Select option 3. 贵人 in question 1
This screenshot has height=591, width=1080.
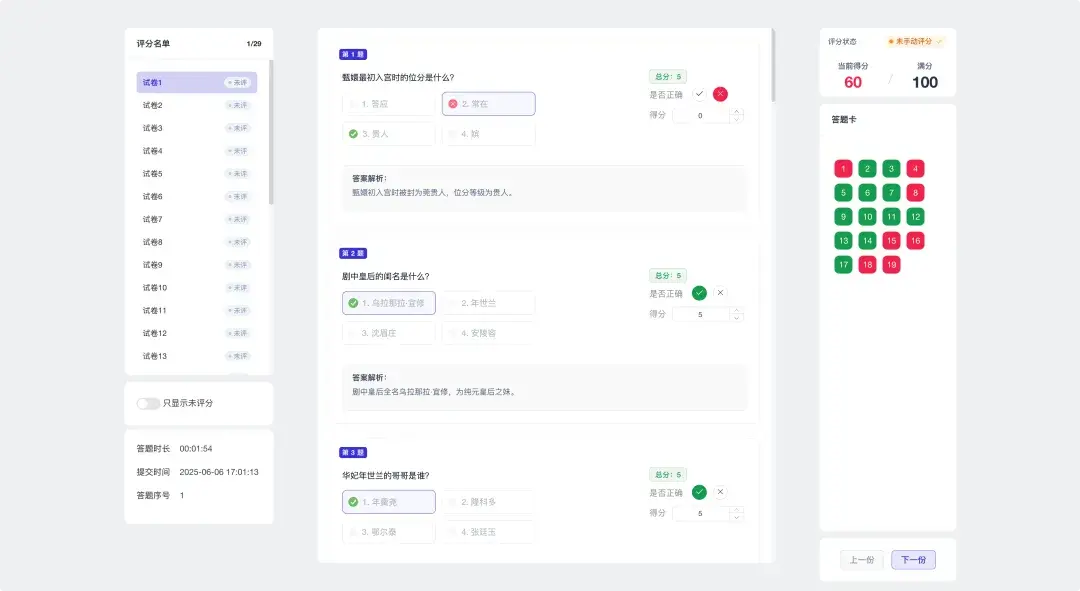388,134
